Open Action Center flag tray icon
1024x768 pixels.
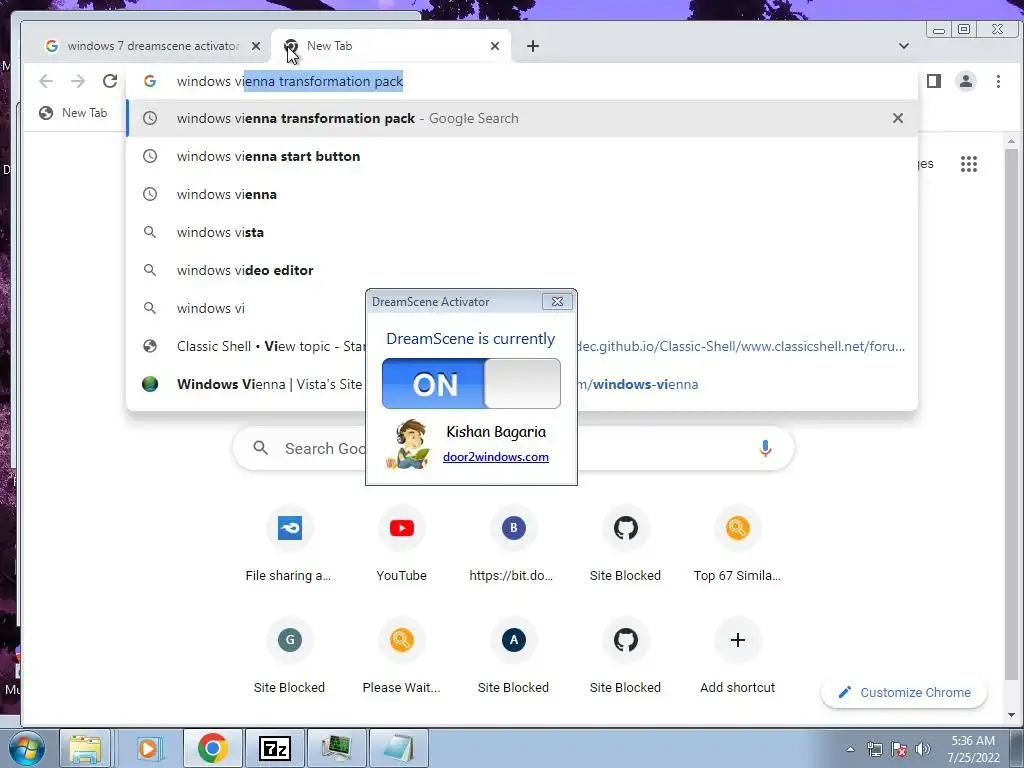(x=899, y=749)
